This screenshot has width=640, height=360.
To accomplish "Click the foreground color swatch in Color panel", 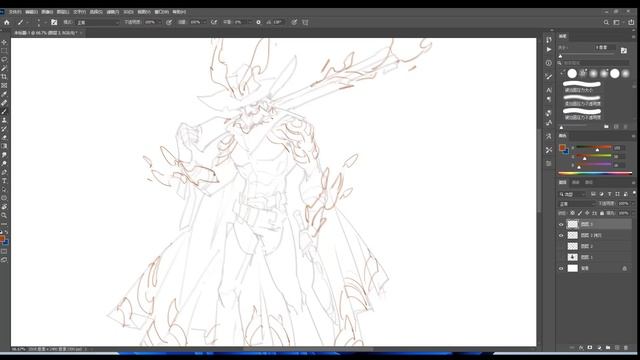I will pyautogui.click(x=562, y=147).
